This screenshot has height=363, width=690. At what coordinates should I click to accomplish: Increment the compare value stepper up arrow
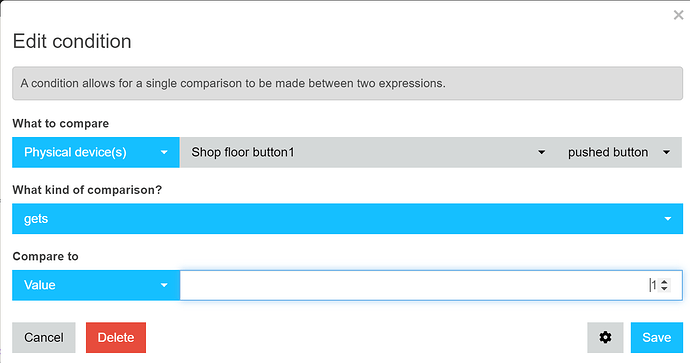tap(664, 282)
